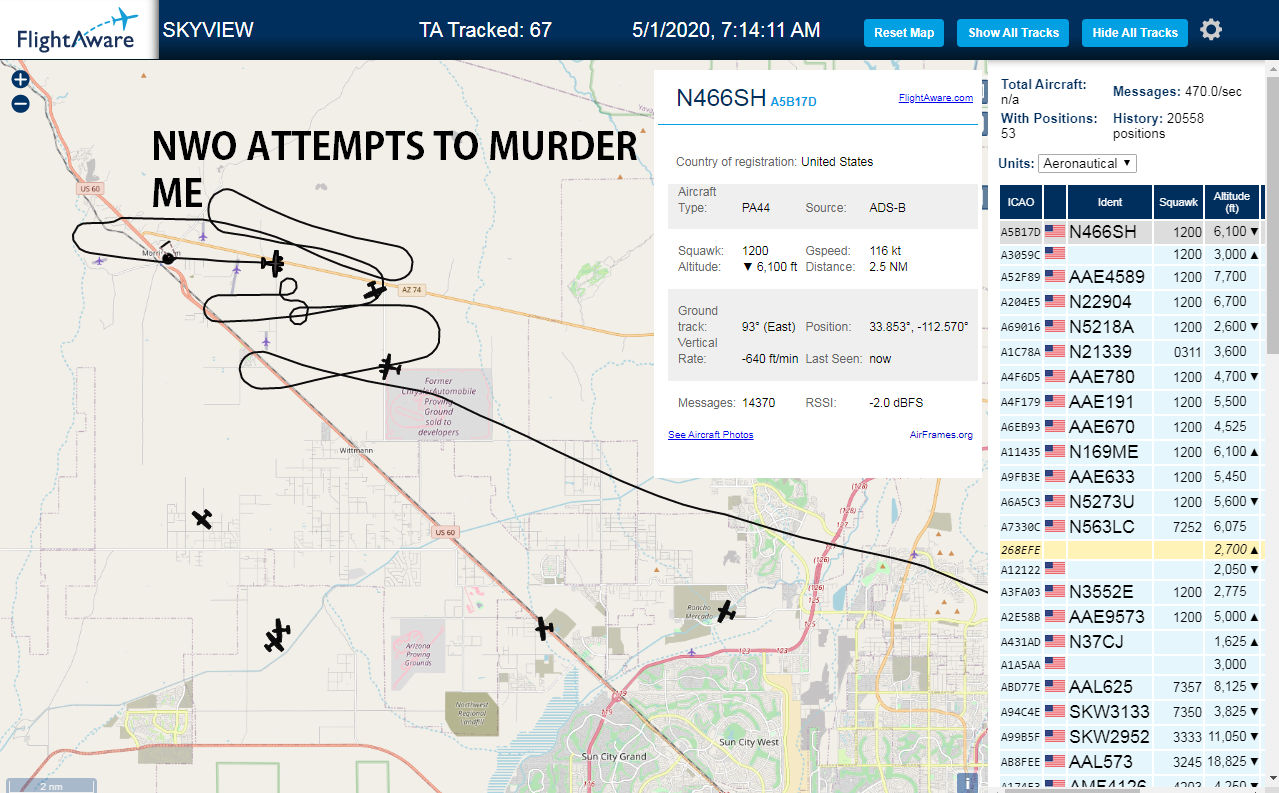Click the US flag beside AAE4589
Image resolution: width=1279 pixels, height=793 pixels.
click(1055, 277)
